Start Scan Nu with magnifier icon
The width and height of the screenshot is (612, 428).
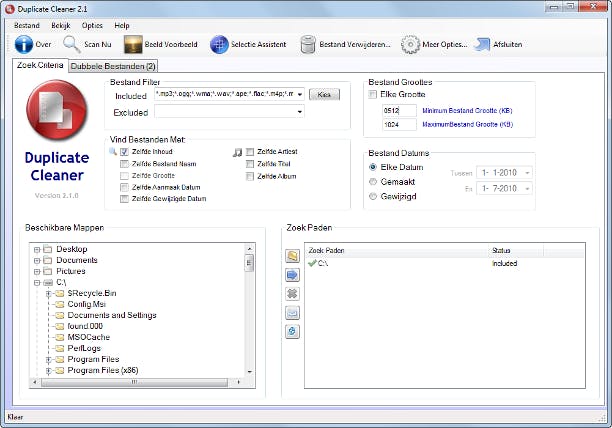(x=71, y=44)
